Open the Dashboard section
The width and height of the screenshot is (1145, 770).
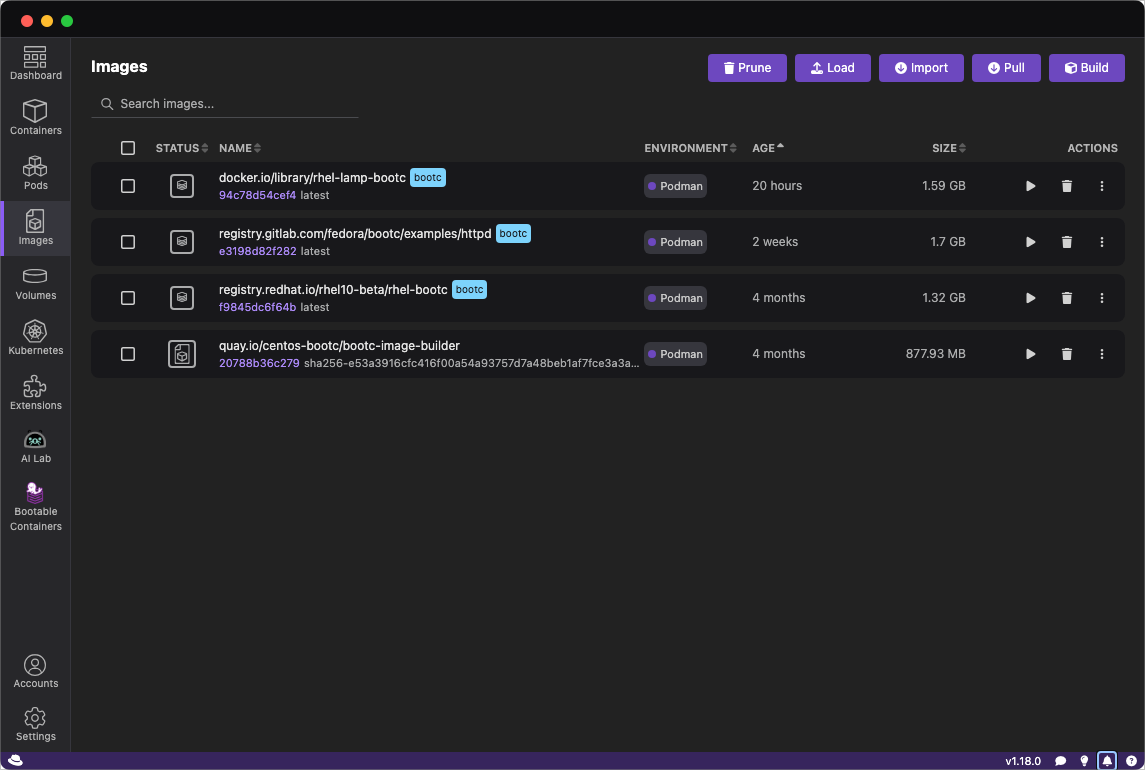(35, 63)
